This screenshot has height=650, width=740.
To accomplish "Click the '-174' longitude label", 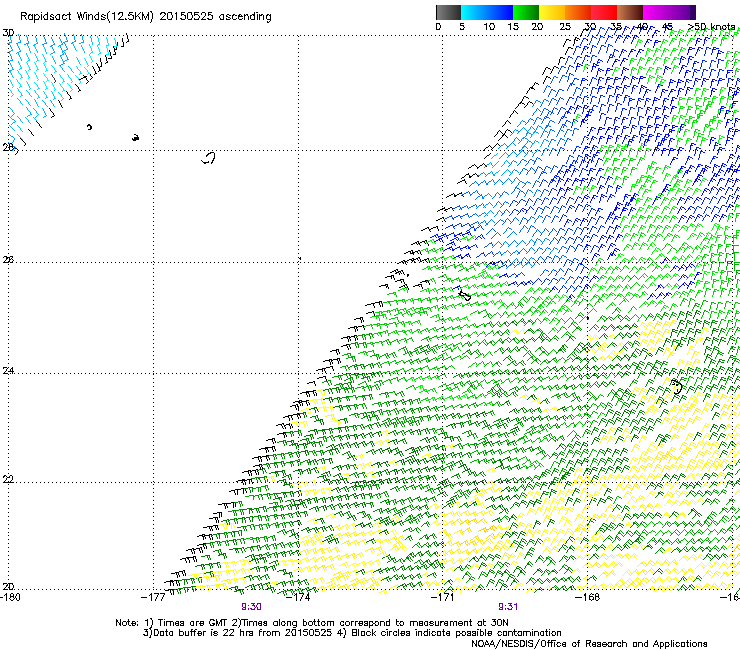I will (298, 597).
